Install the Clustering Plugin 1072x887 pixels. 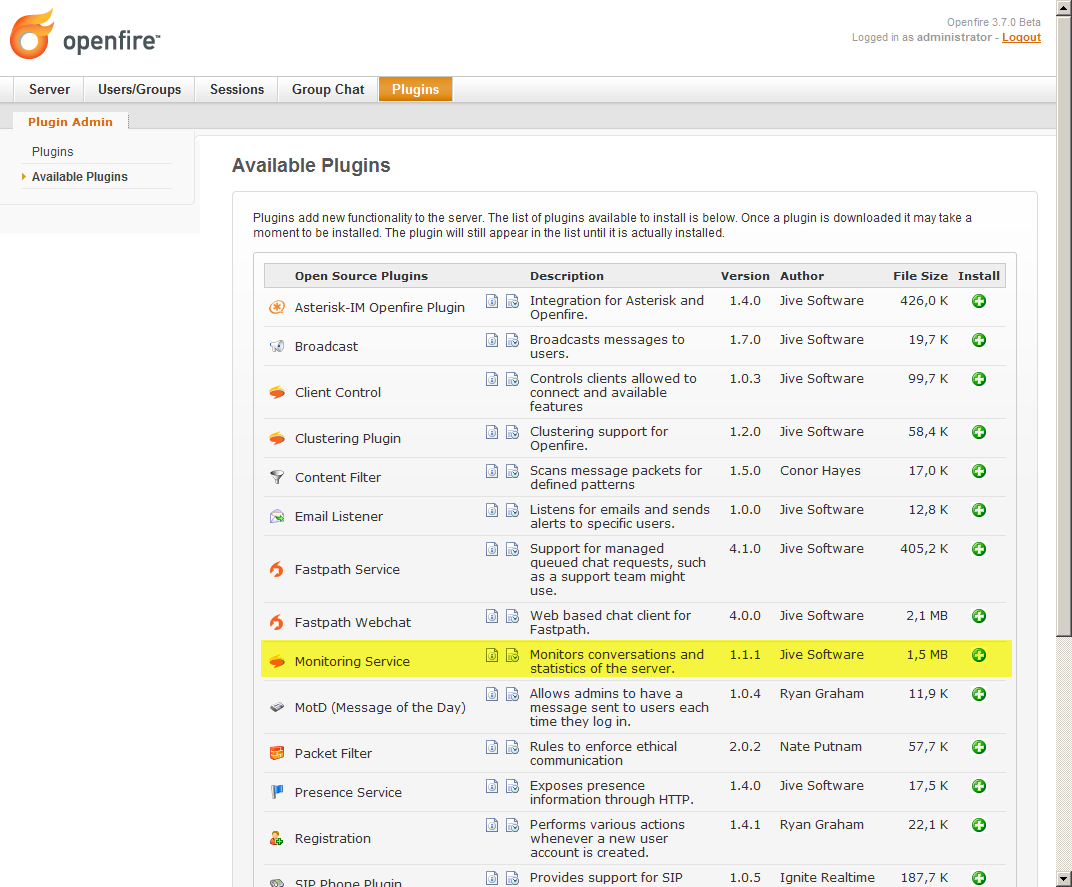[x=979, y=432]
